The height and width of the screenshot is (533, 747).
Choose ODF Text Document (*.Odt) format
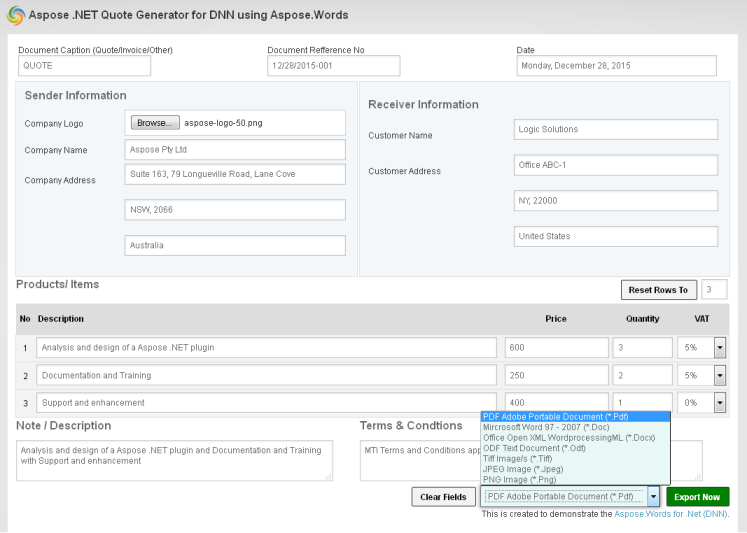pyautogui.click(x=575, y=448)
